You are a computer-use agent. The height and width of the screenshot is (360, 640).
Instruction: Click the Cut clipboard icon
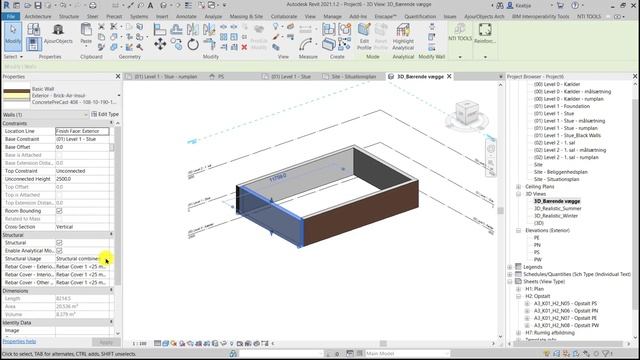(x=101, y=27)
